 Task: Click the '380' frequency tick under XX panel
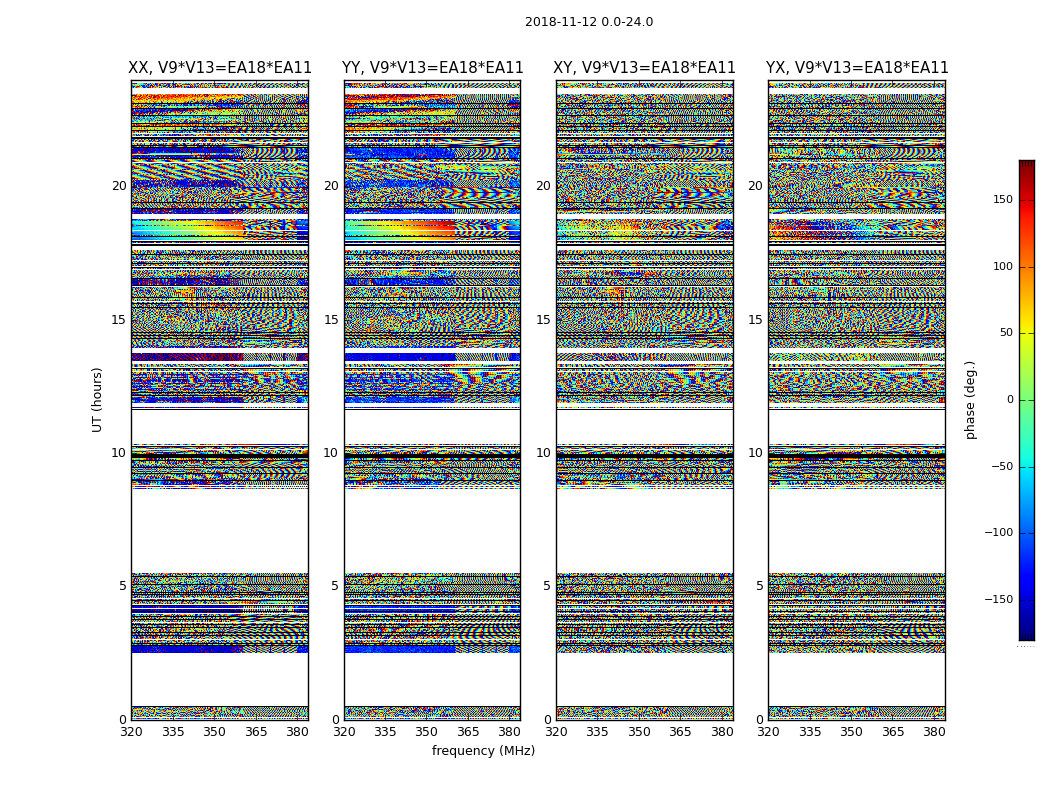click(297, 732)
